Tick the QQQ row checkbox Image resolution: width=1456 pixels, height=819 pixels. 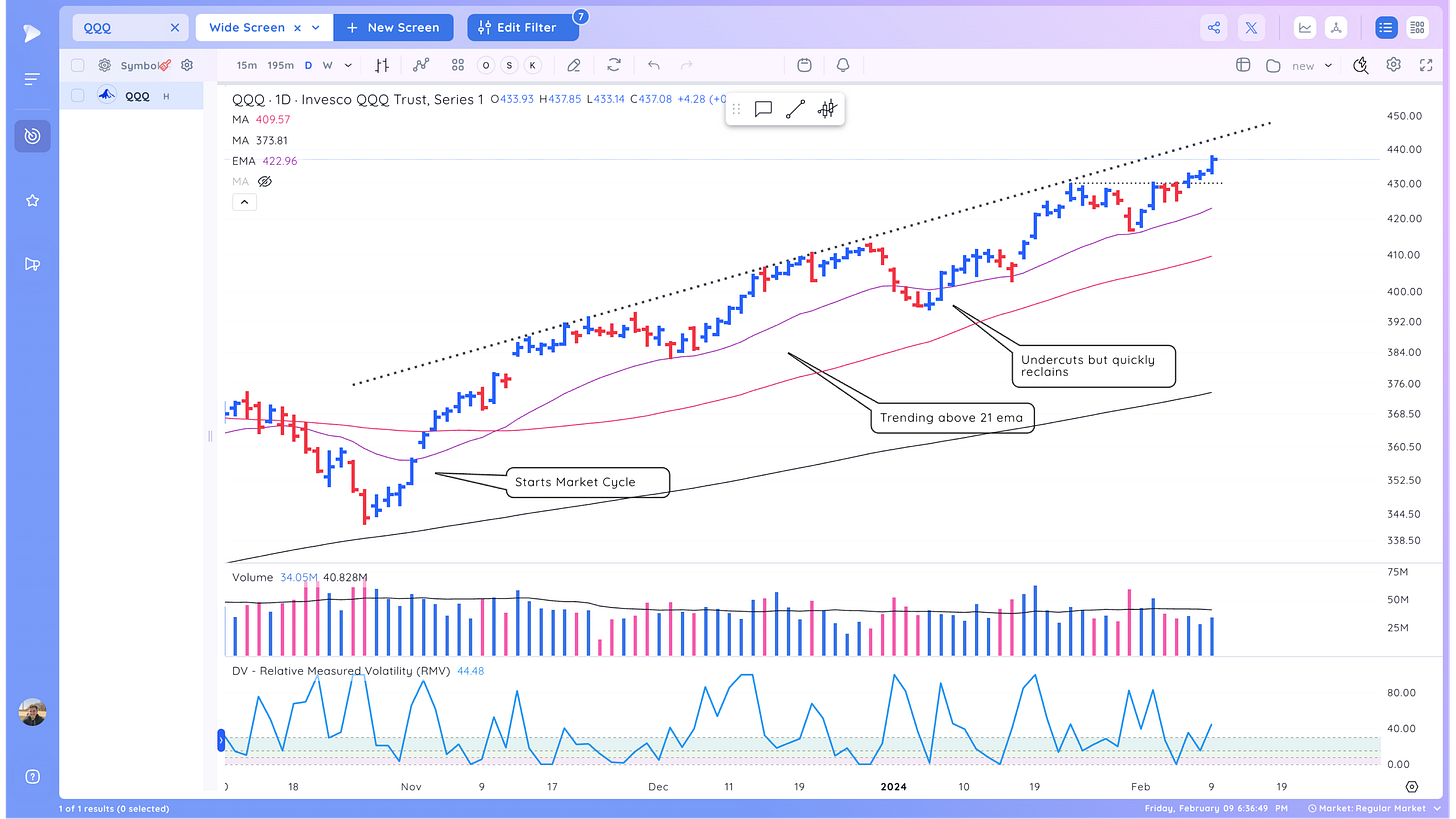point(78,96)
